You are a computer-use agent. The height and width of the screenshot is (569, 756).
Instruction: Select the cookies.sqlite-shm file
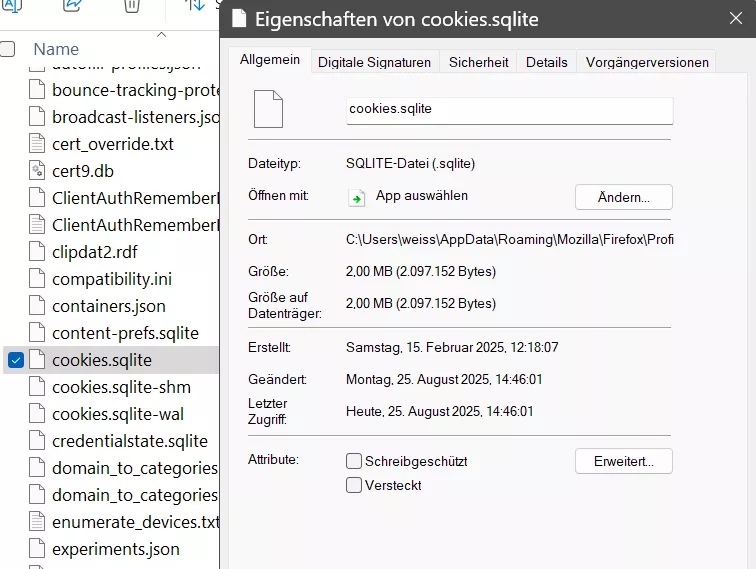point(123,387)
